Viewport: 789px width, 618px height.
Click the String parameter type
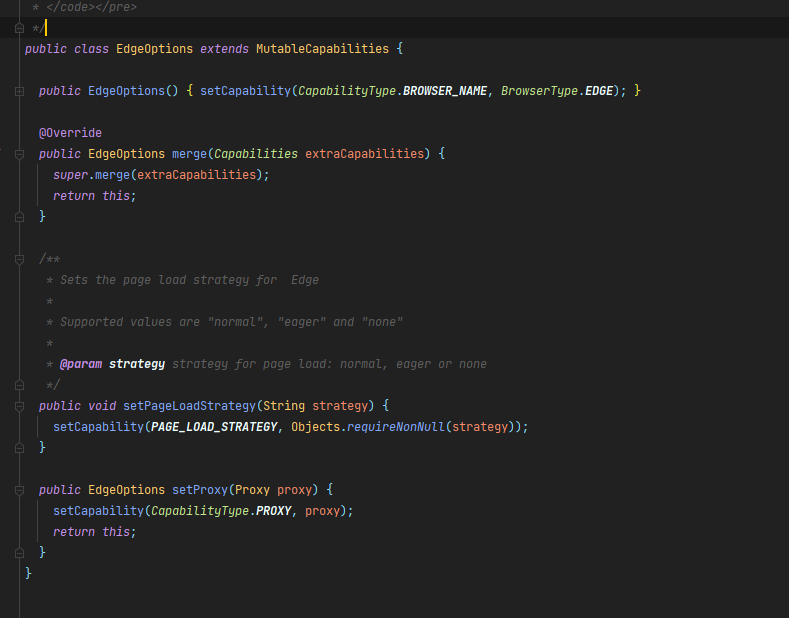[x=284, y=406]
